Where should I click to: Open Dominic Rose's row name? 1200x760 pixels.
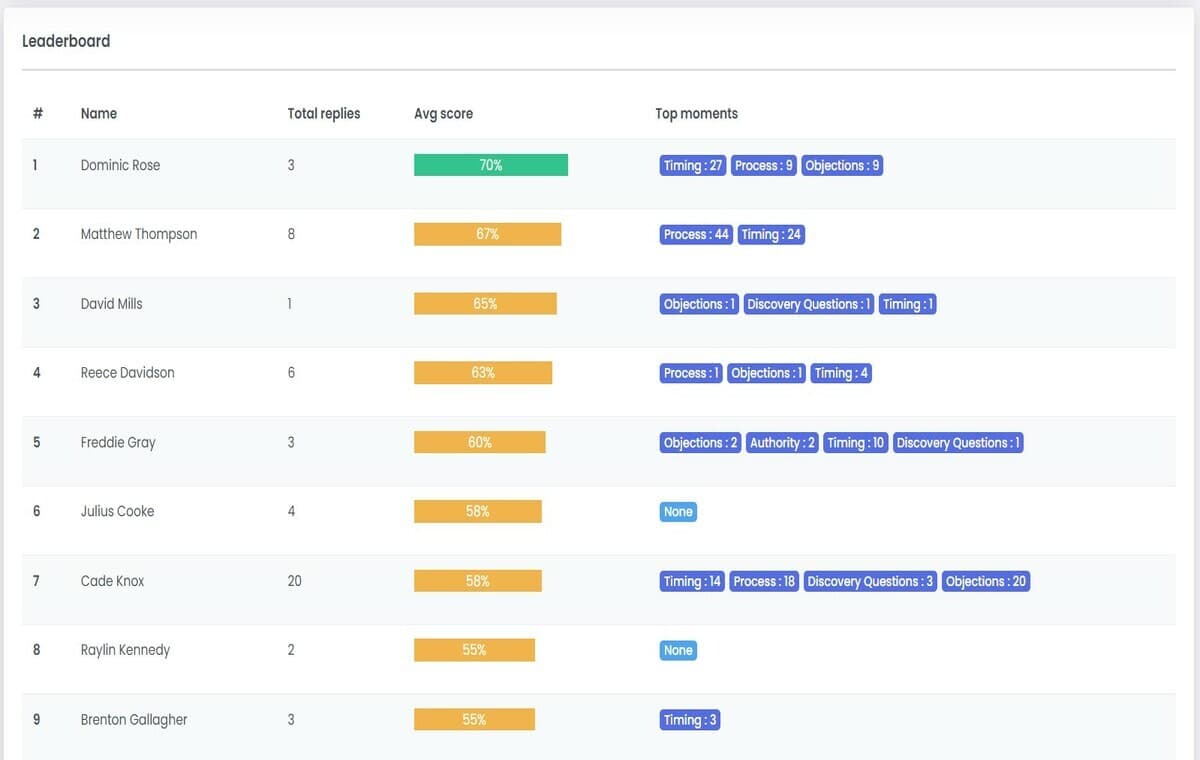click(x=120, y=165)
